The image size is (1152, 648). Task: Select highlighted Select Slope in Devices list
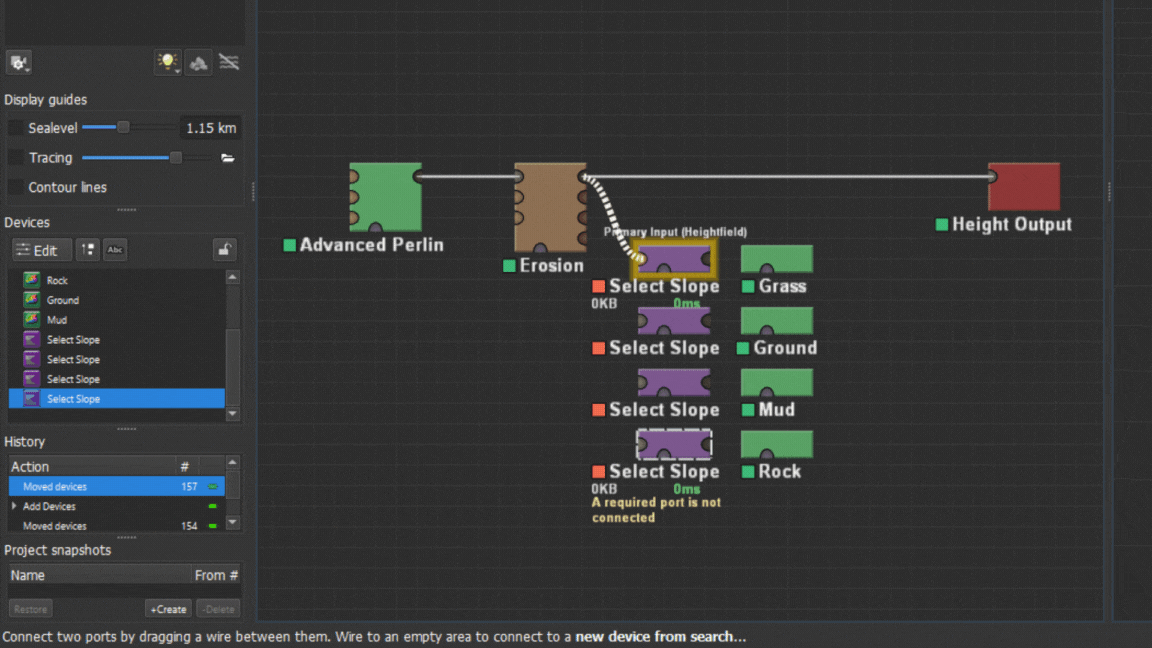tap(117, 399)
